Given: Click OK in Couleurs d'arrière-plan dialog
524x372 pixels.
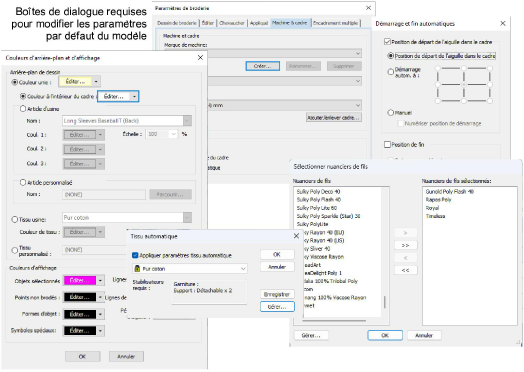Looking at the screenshot, I should click(83, 357).
